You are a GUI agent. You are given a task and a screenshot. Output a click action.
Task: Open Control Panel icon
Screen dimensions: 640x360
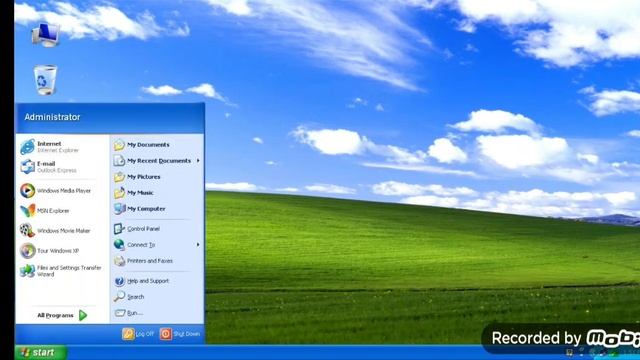pyautogui.click(x=119, y=229)
